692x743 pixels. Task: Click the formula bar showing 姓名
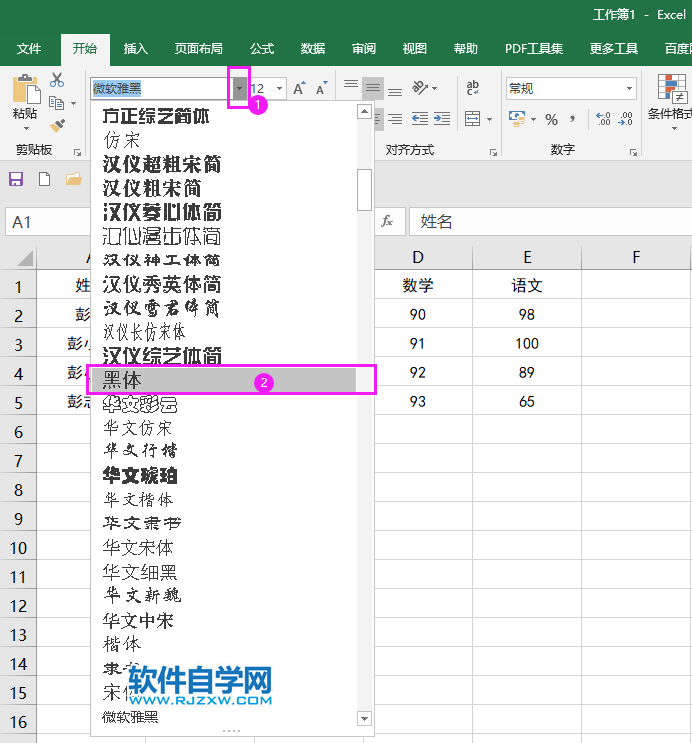pyautogui.click(x=550, y=221)
